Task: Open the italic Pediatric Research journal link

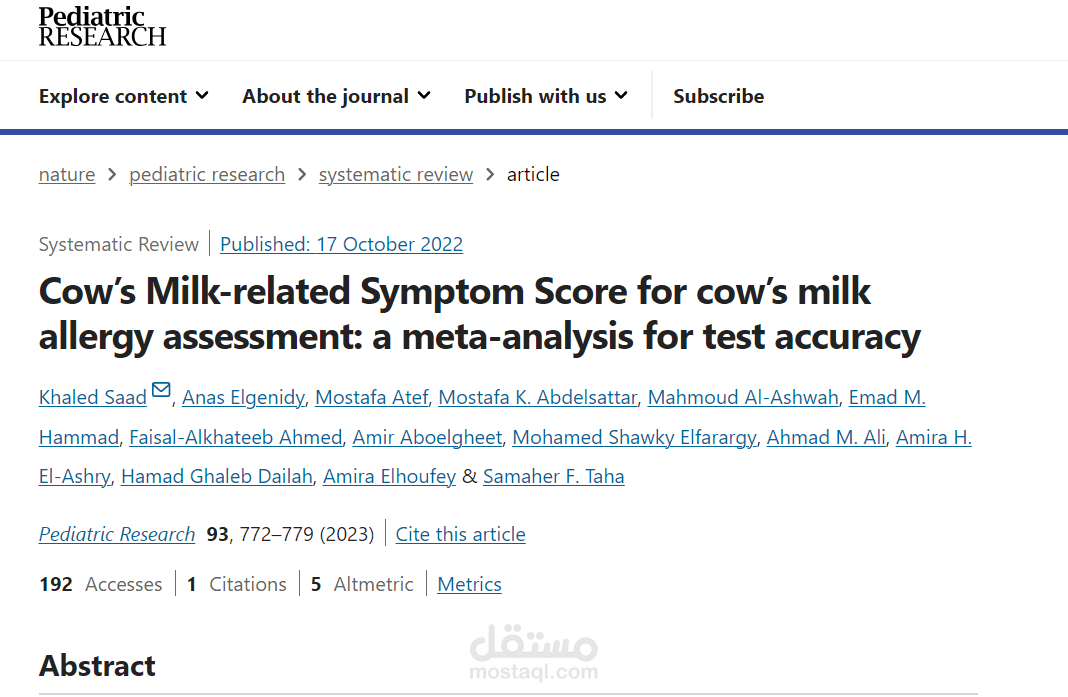Action: click(x=117, y=534)
